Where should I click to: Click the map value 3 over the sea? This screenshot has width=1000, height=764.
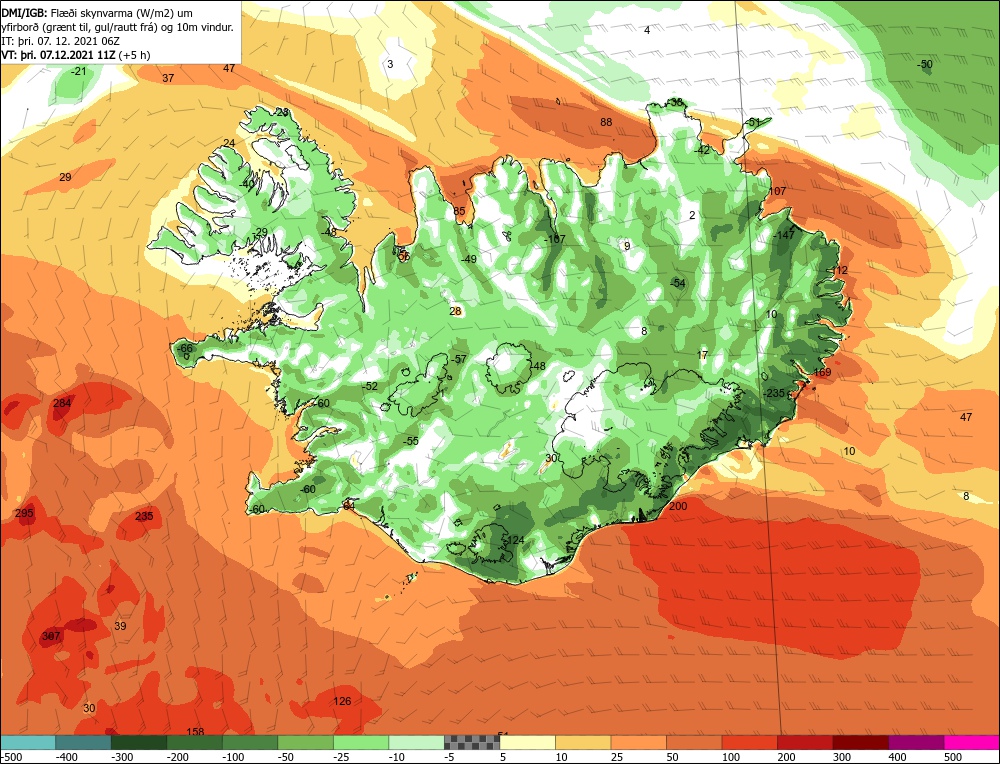[x=390, y=64]
